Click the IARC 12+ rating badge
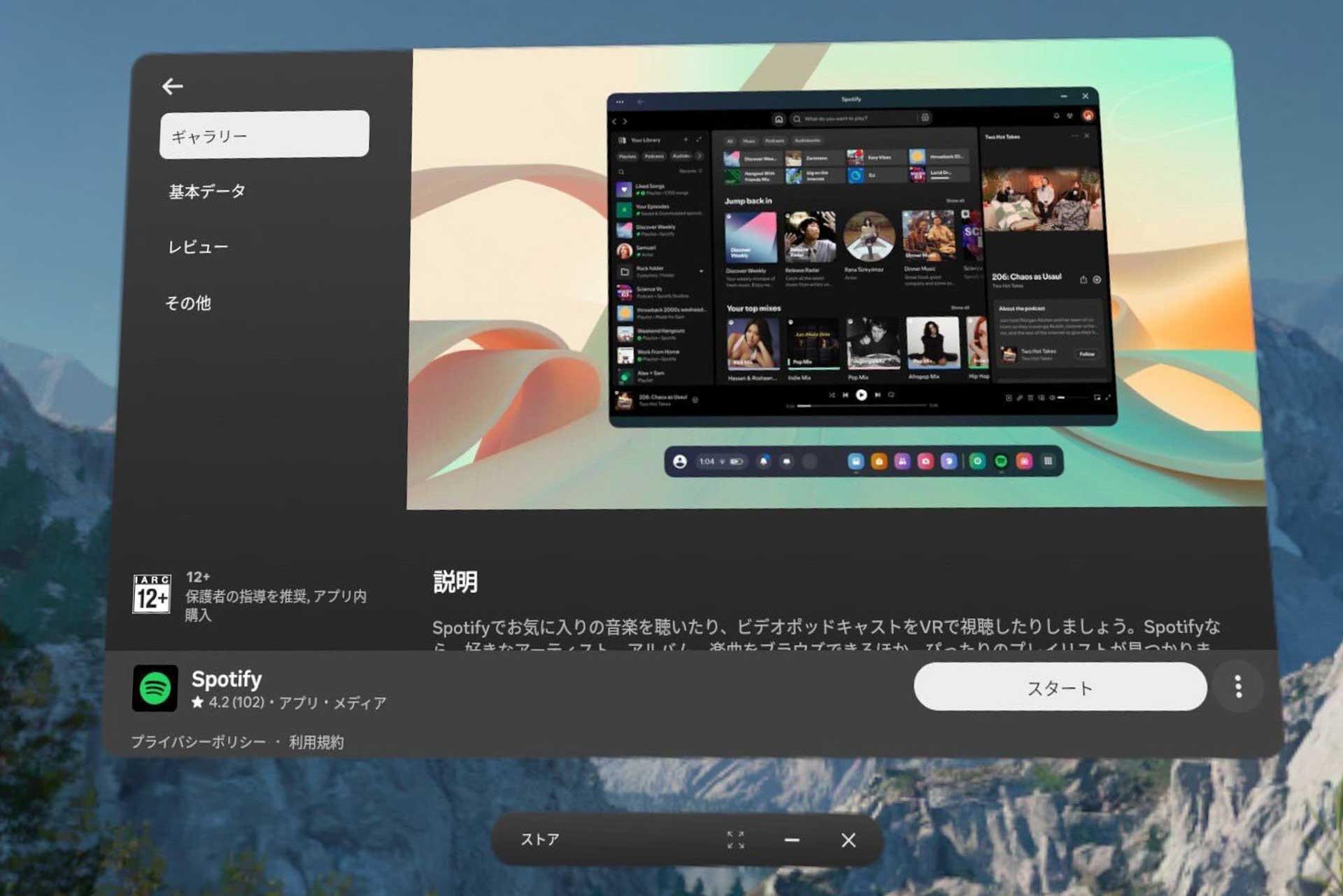Screen dimensions: 1343x896 point(152,594)
